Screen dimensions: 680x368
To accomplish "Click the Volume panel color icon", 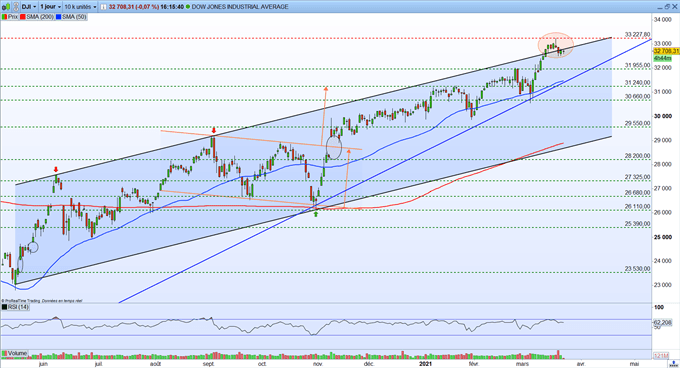I will tap(4, 353).
